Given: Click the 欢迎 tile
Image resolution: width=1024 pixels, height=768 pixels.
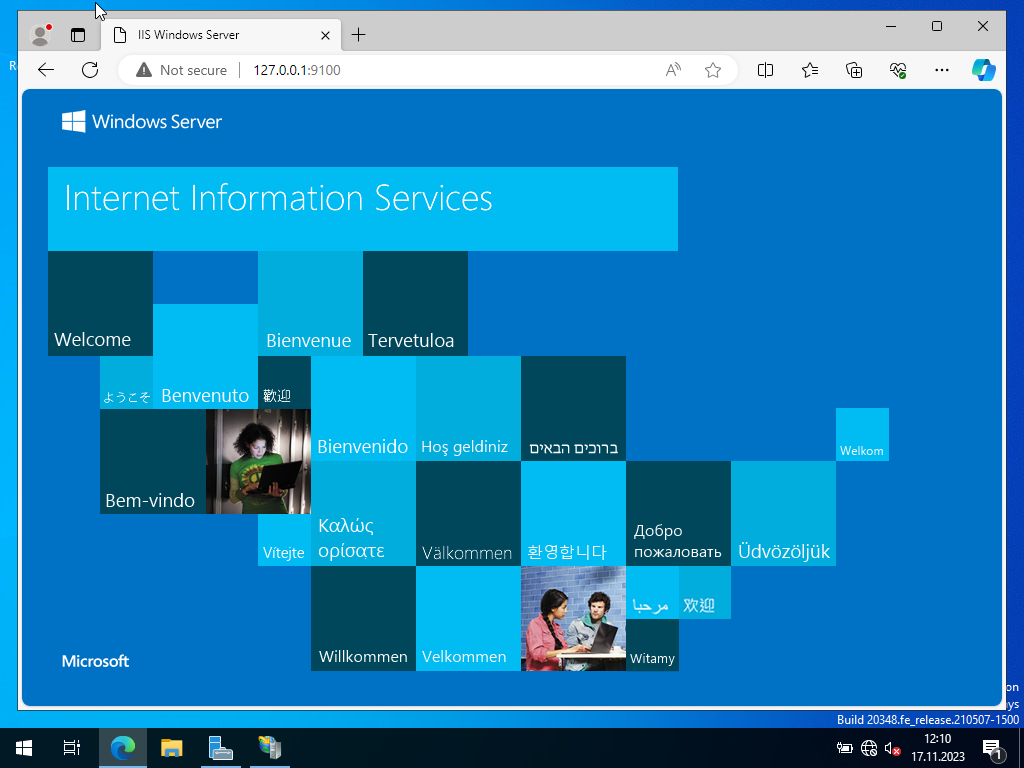Looking at the screenshot, I should pos(705,592).
